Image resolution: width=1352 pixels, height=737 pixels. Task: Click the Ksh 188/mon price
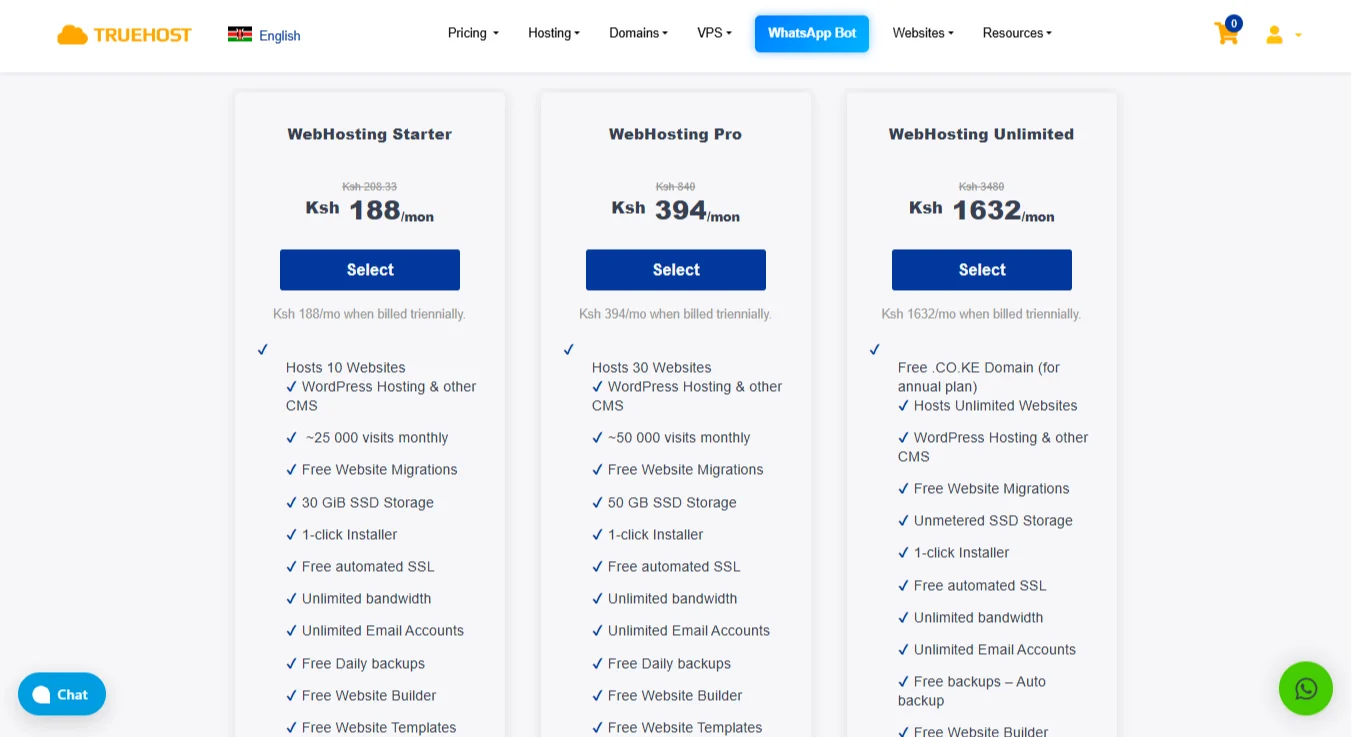(370, 210)
